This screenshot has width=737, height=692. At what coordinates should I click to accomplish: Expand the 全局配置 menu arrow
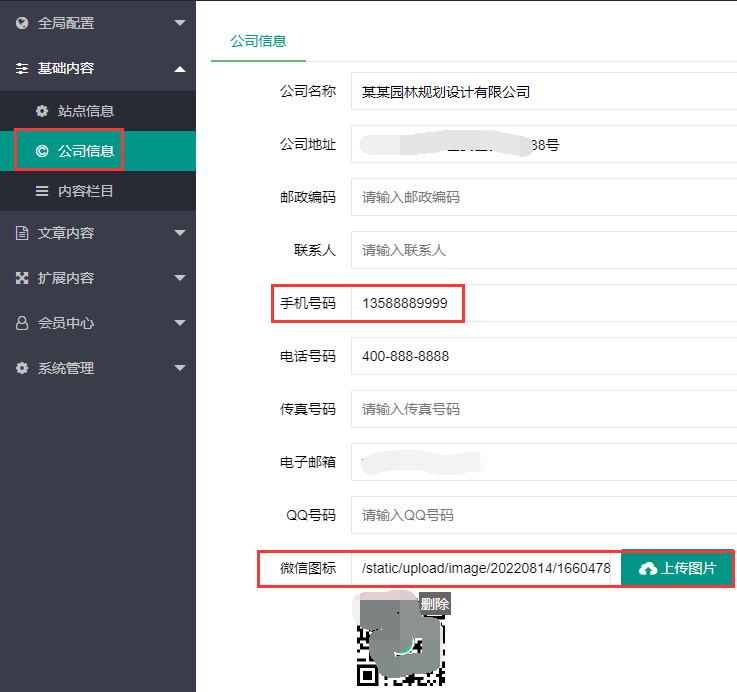[179, 23]
